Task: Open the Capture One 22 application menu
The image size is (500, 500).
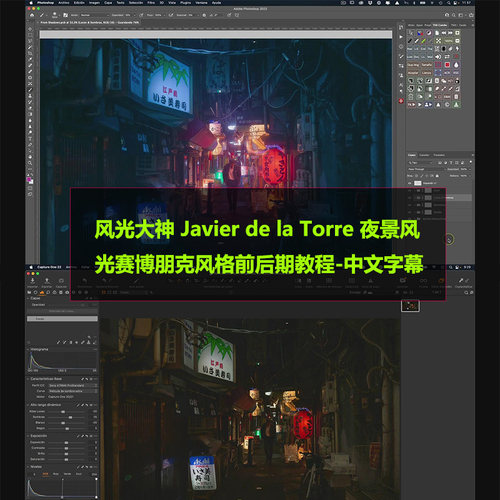Action: click(49, 267)
